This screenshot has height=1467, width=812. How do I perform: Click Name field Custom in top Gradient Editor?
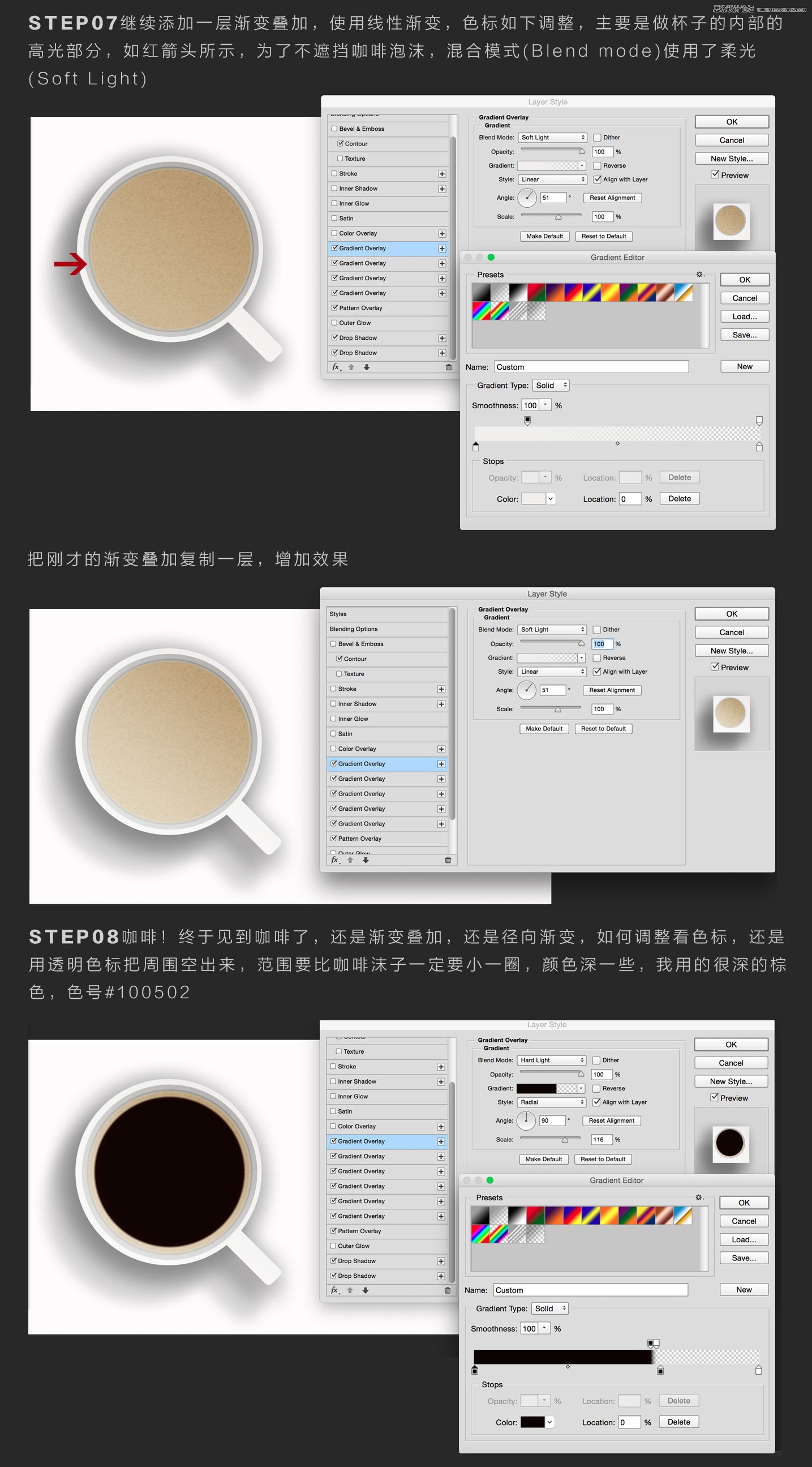click(x=591, y=367)
